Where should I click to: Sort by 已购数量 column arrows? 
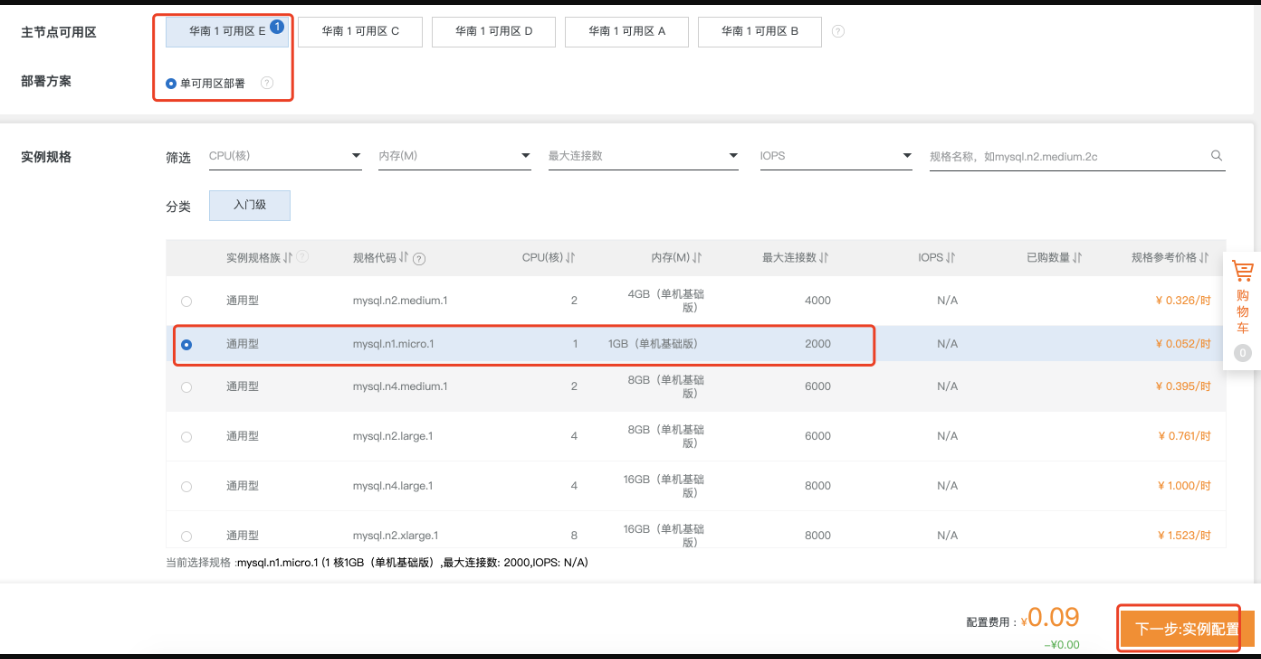(1078, 258)
